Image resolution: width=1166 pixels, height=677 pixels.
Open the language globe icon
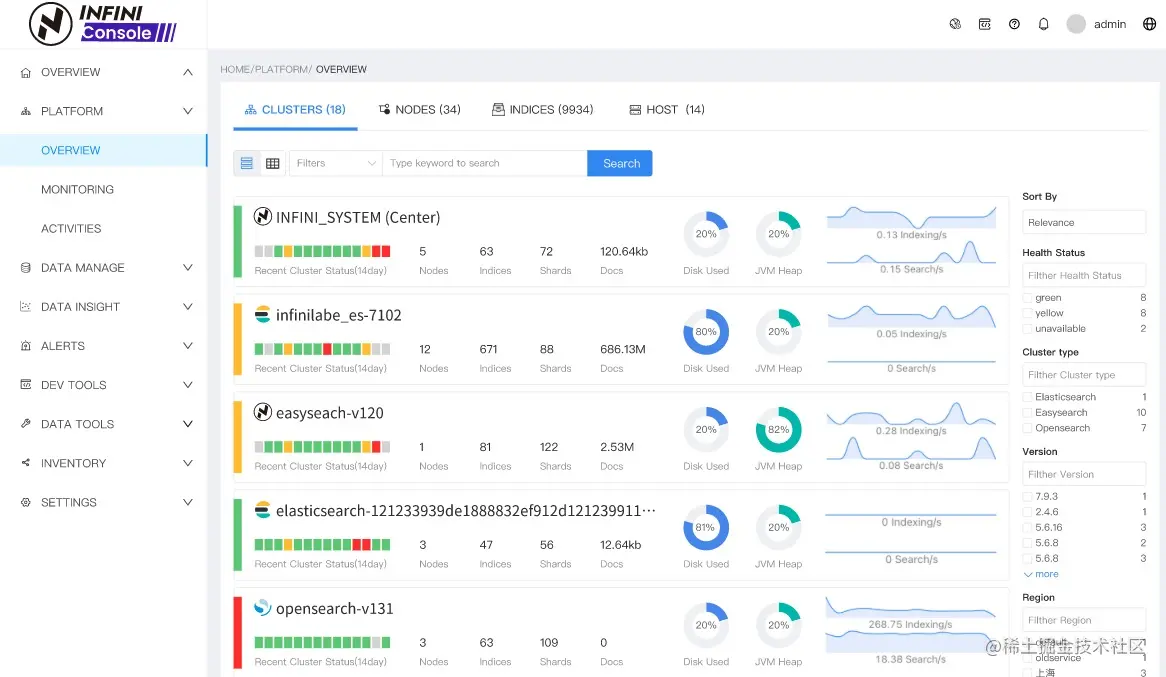pos(1150,24)
